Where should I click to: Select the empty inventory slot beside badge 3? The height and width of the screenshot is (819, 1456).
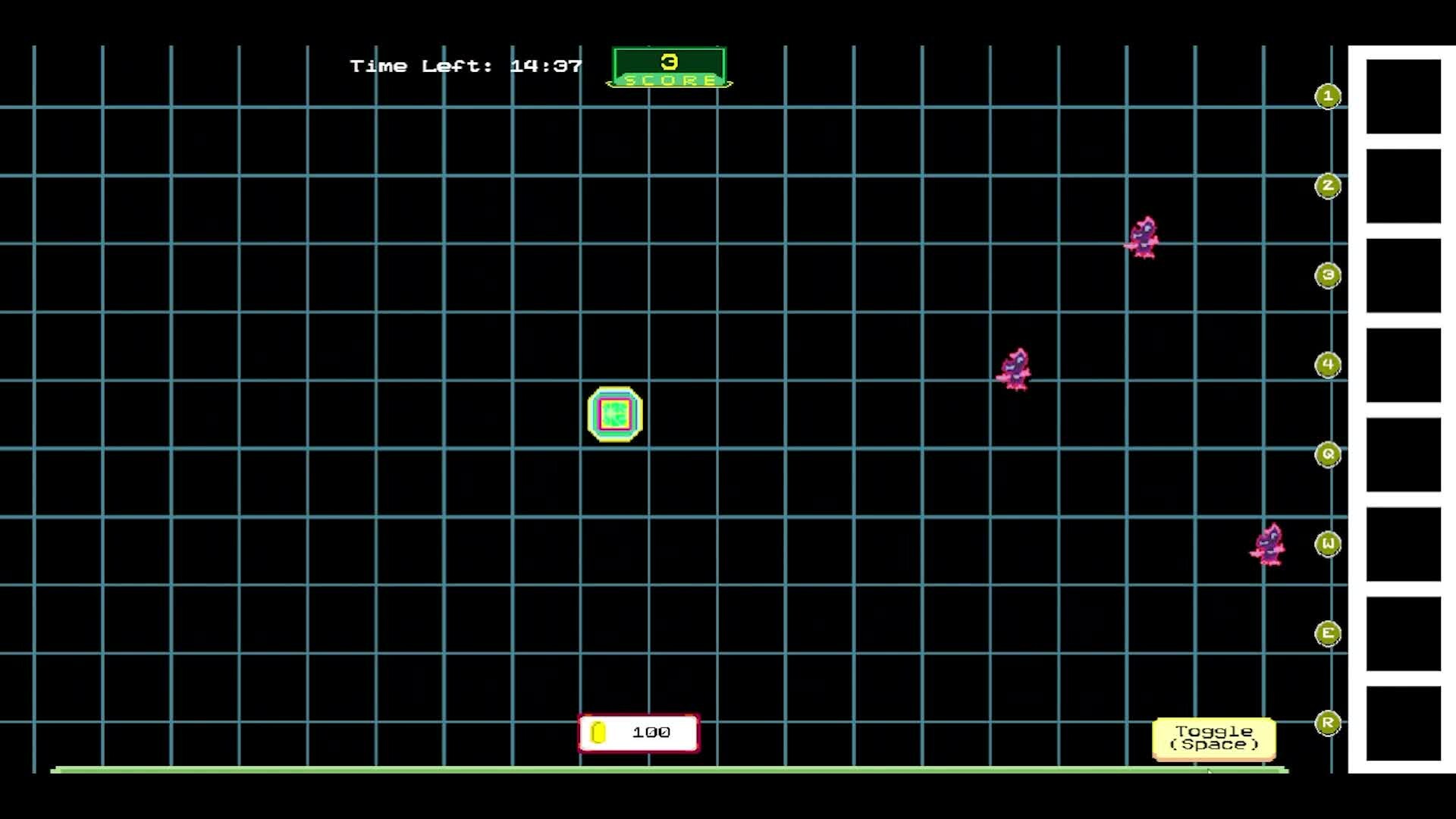coord(1403,275)
